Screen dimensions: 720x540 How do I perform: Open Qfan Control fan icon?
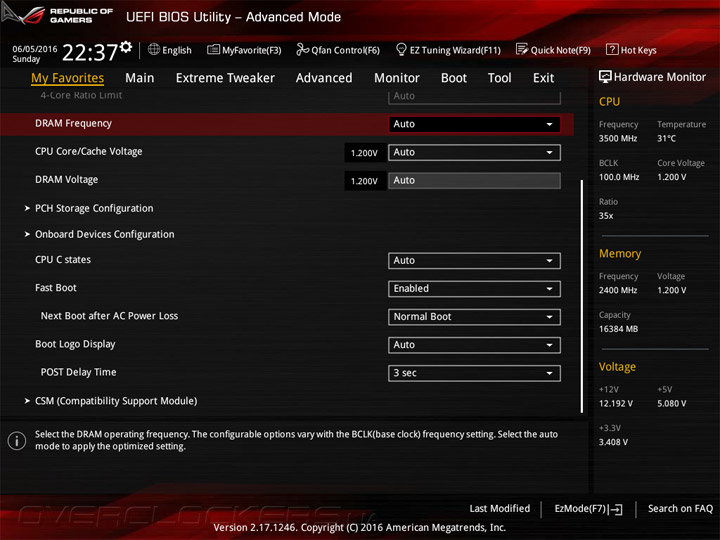tap(303, 50)
